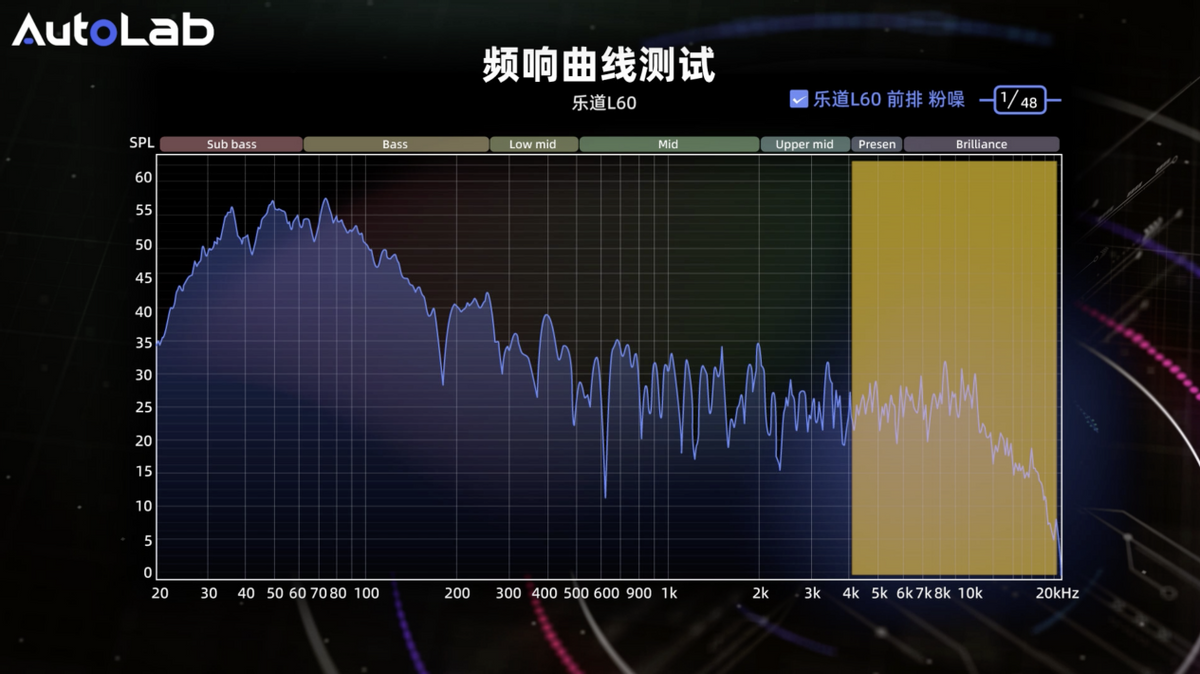The width and height of the screenshot is (1200, 674).
Task: Select the Brilliance band label
Action: [x=981, y=144]
